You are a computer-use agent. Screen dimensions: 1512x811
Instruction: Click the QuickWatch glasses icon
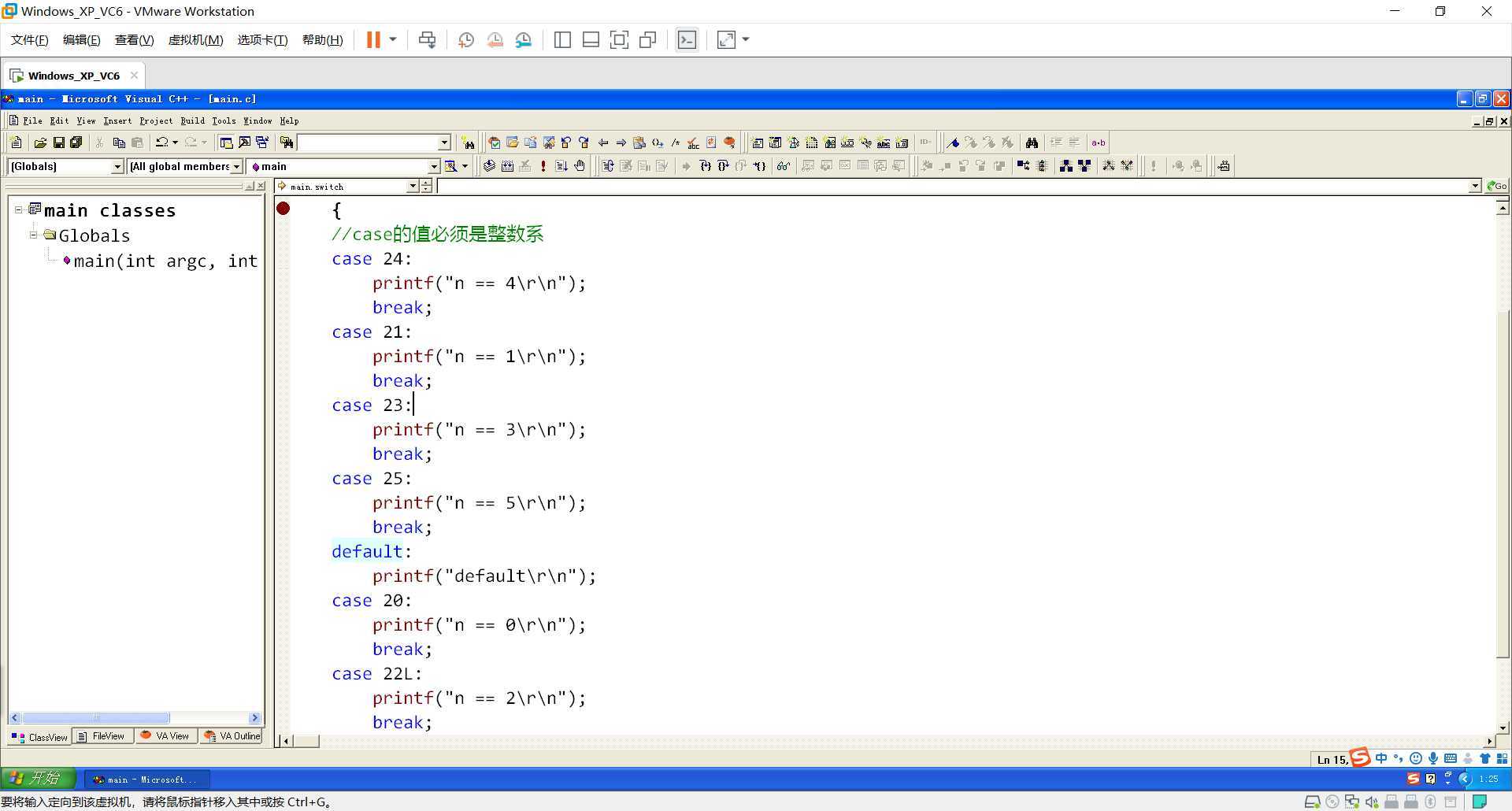click(783, 165)
